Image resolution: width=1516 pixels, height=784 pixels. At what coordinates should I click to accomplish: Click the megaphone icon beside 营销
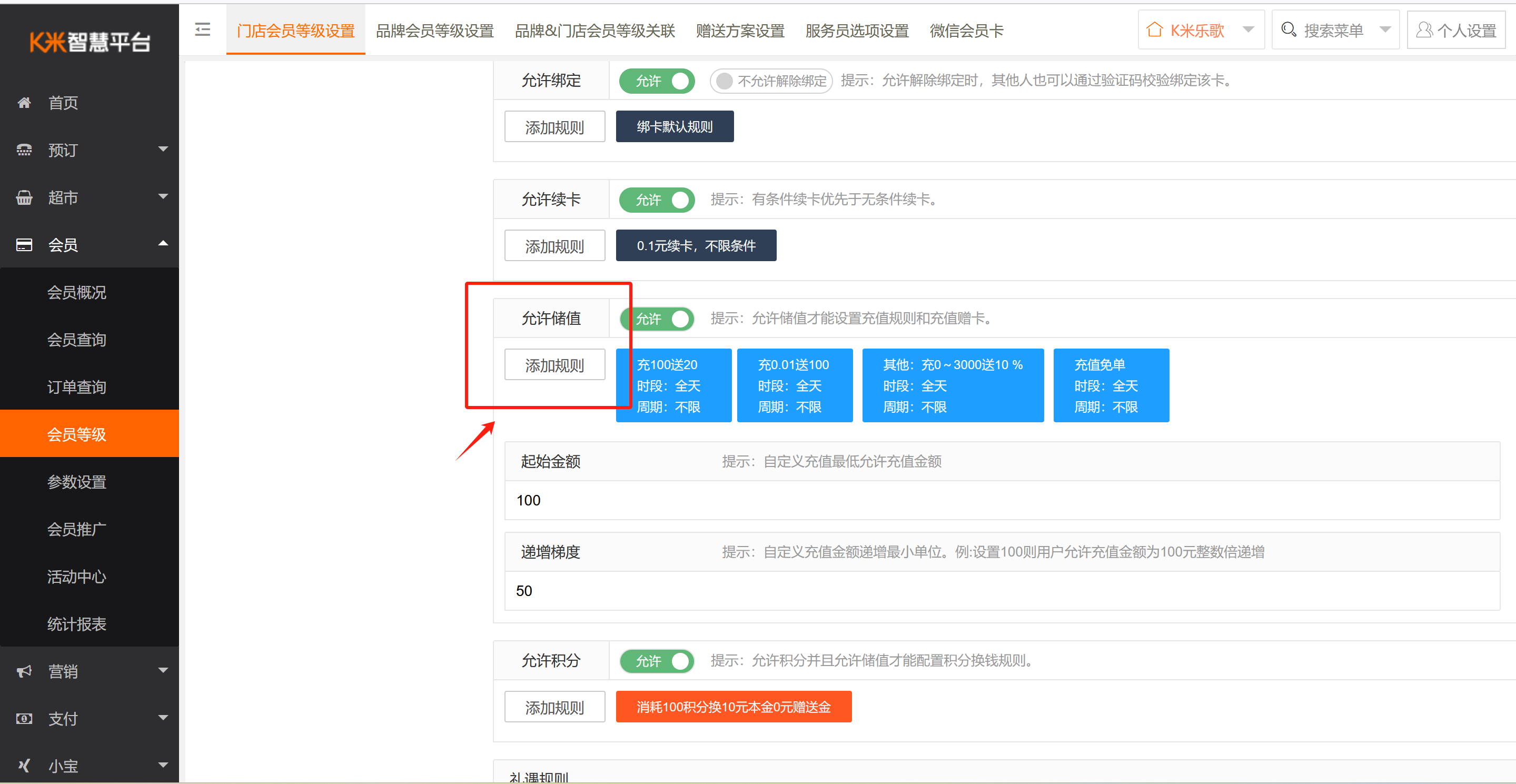[24, 671]
